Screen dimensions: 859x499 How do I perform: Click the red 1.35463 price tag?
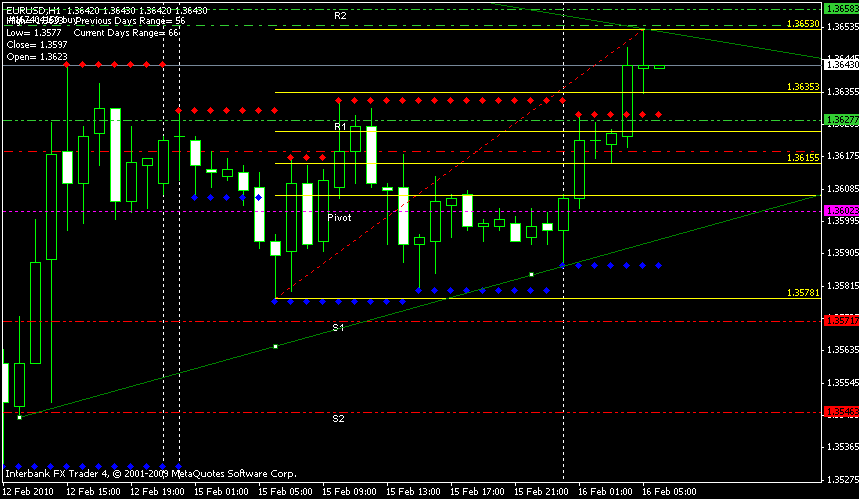(841, 412)
